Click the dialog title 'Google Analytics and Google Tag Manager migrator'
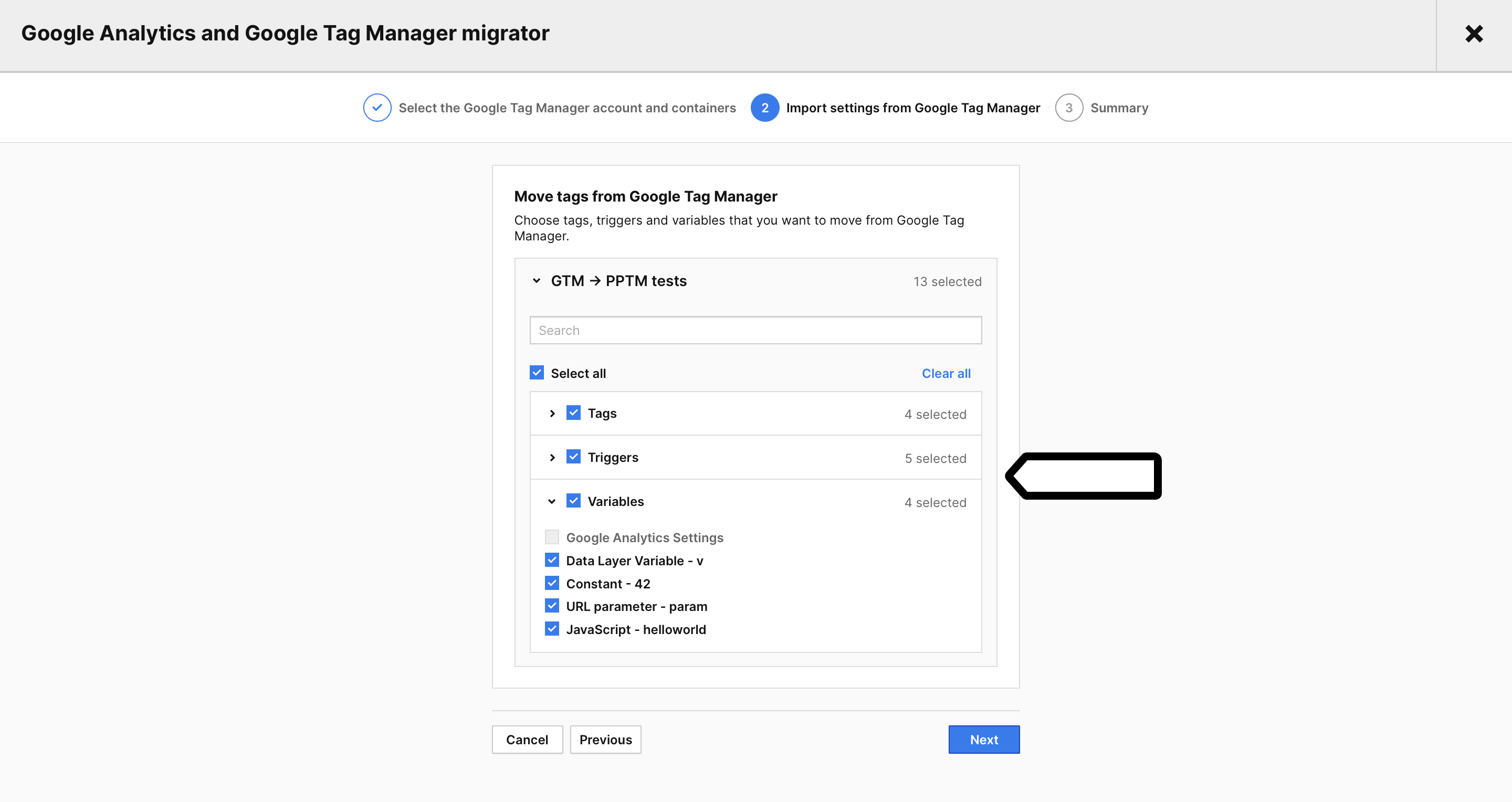The height and width of the screenshot is (802, 1512). pyautogui.click(x=285, y=34)
